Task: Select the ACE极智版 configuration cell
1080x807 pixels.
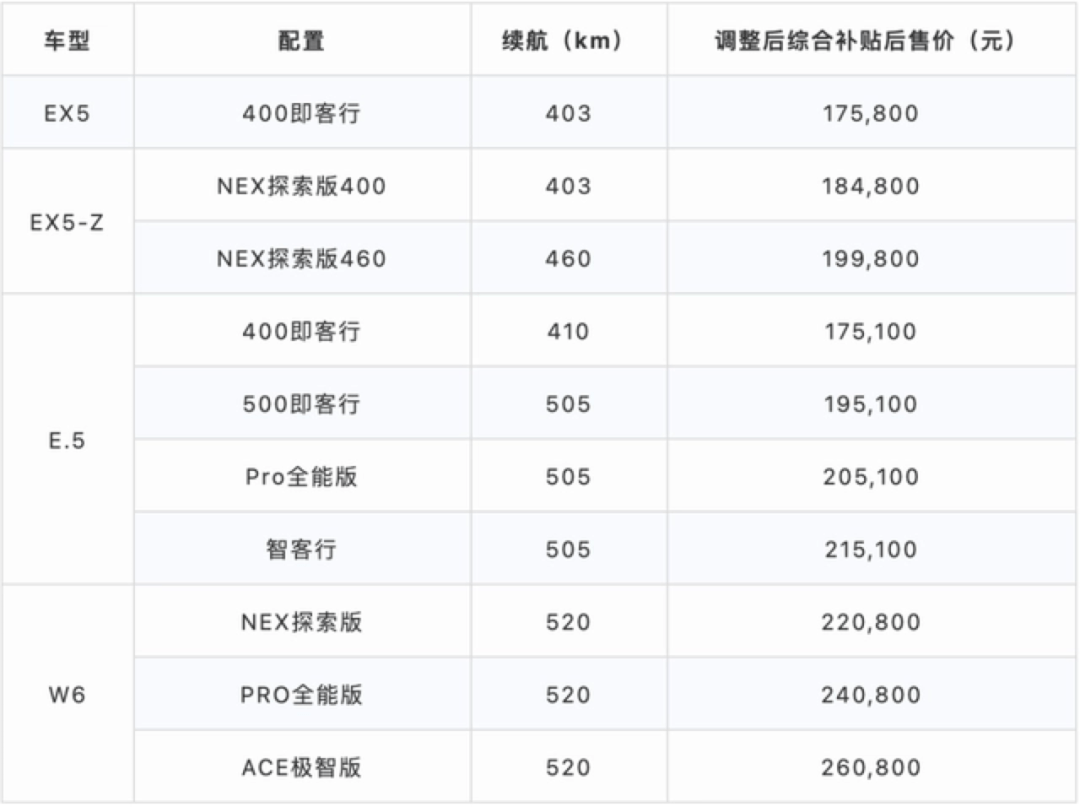Action: tap(301, 768)
